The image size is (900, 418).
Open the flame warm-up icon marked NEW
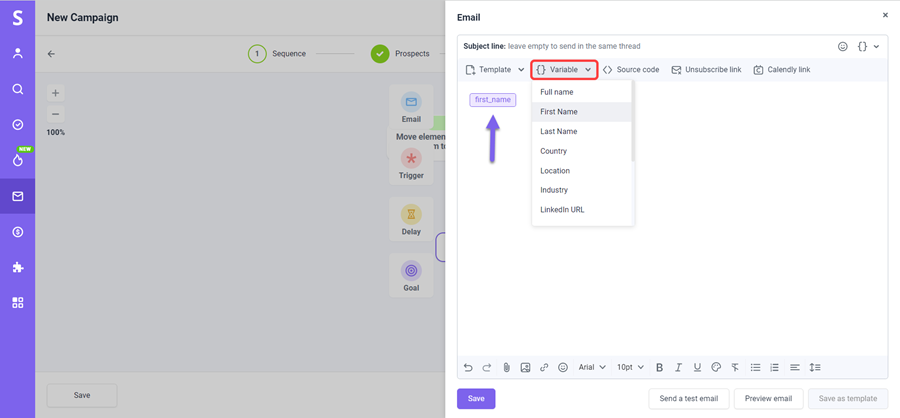click(x=18, y=160)
